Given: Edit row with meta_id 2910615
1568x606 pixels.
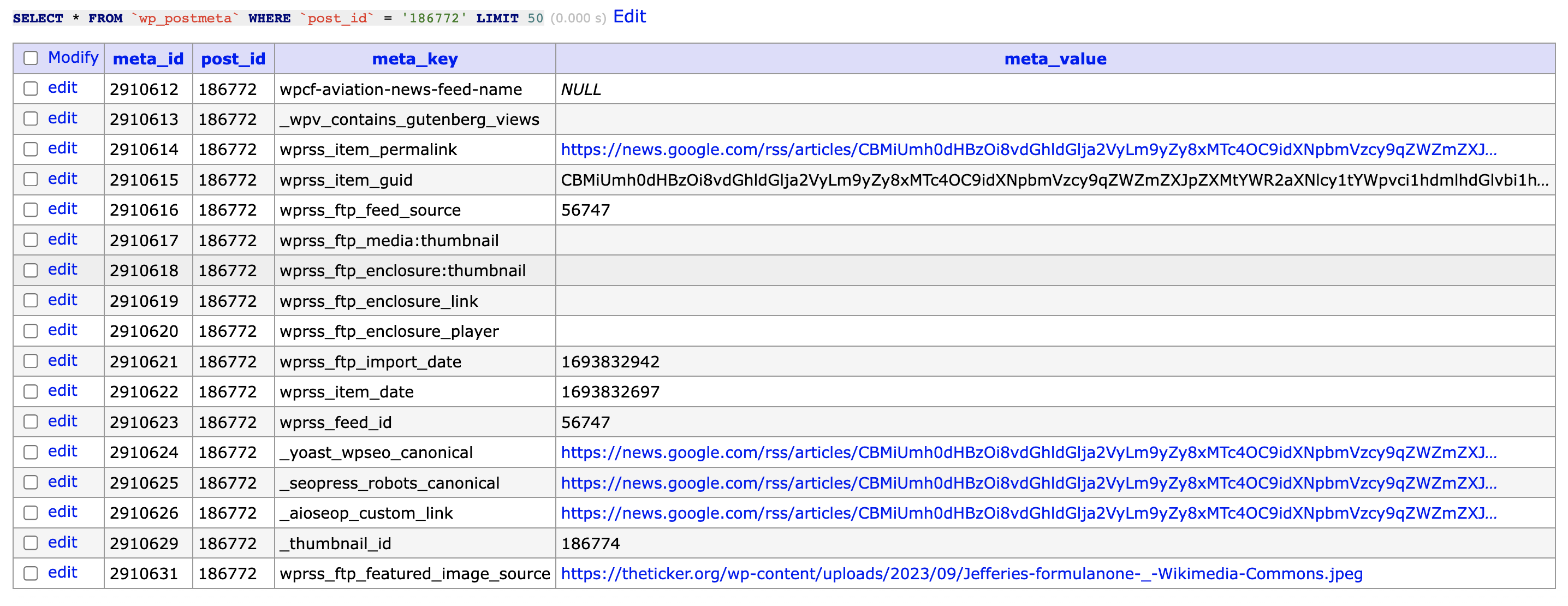Looking at the screenshot, I should click(63, 179).
